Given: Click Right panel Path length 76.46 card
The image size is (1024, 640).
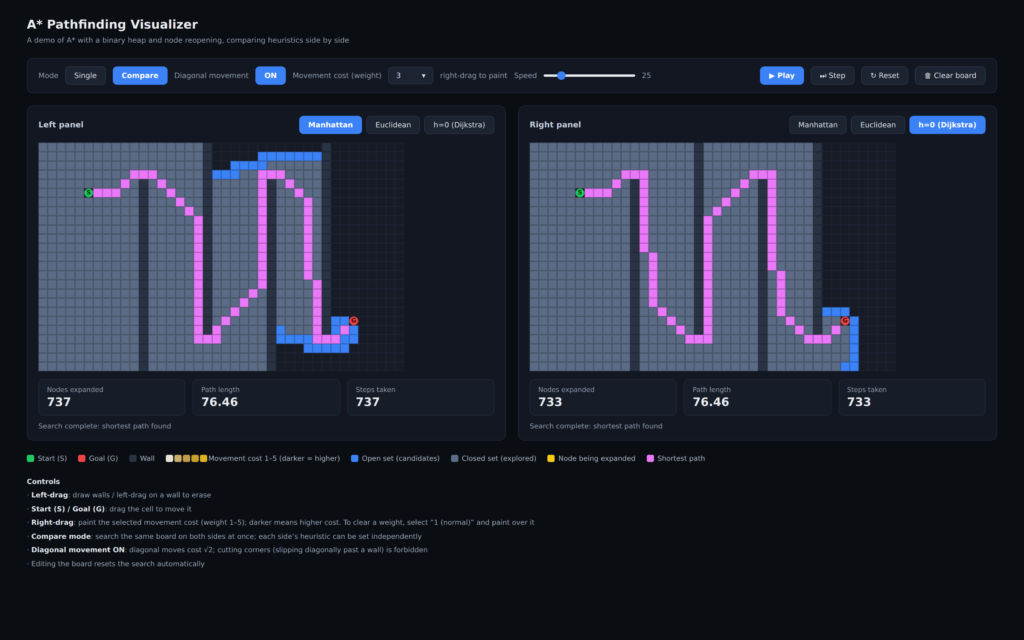Looking at the screenshot, I should pyautogui.click(x=757, y=397).
